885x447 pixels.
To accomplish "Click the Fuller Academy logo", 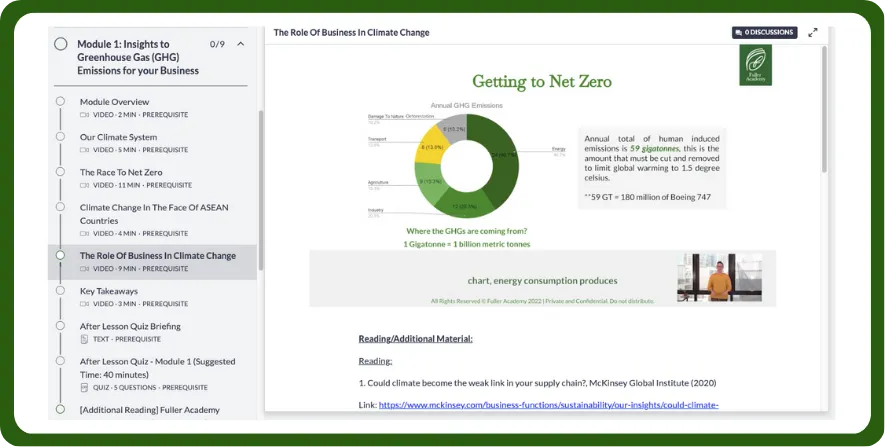I will click(x=755, y=64).
